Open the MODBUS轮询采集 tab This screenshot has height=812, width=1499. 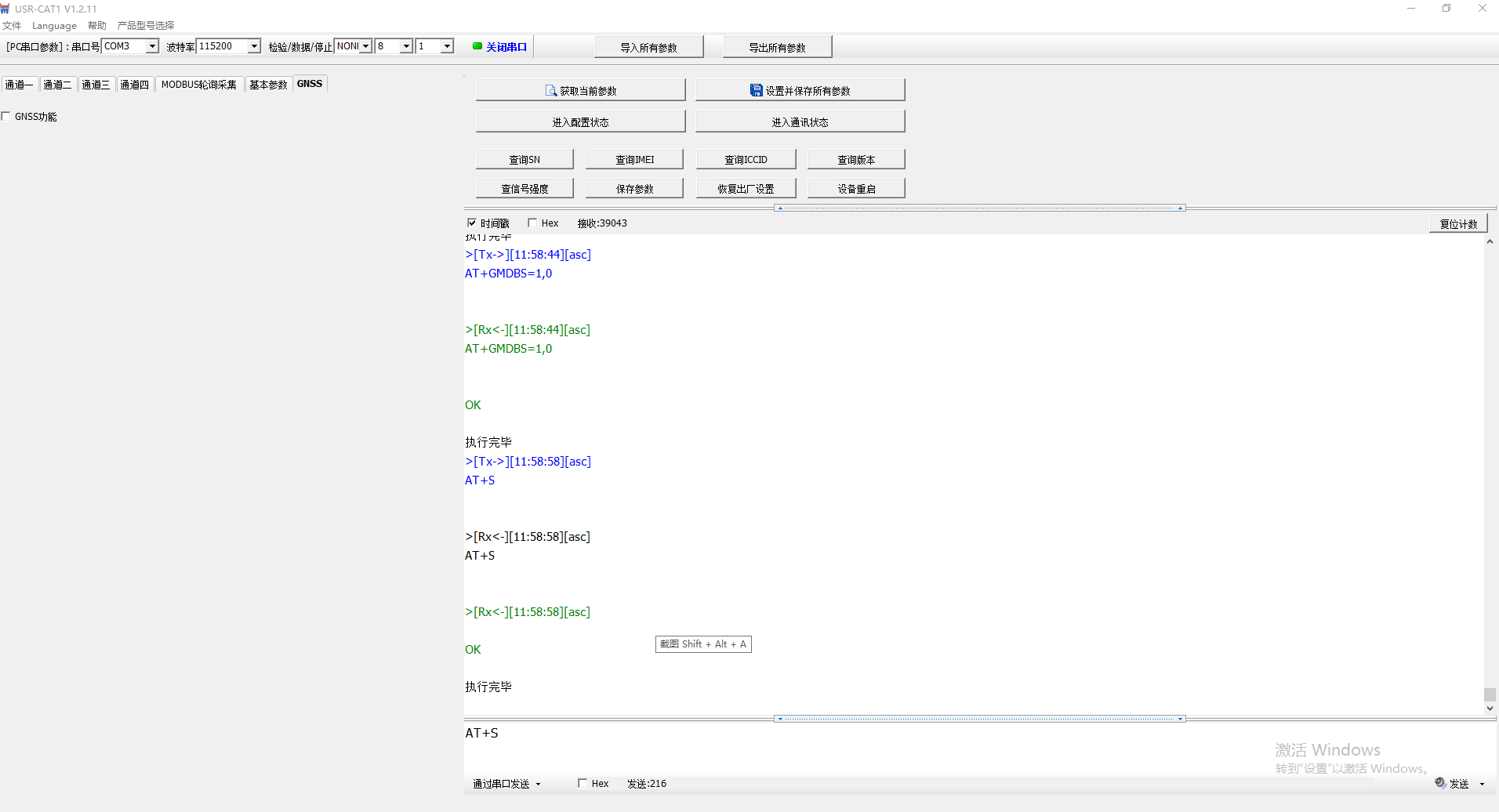point(198,85)
